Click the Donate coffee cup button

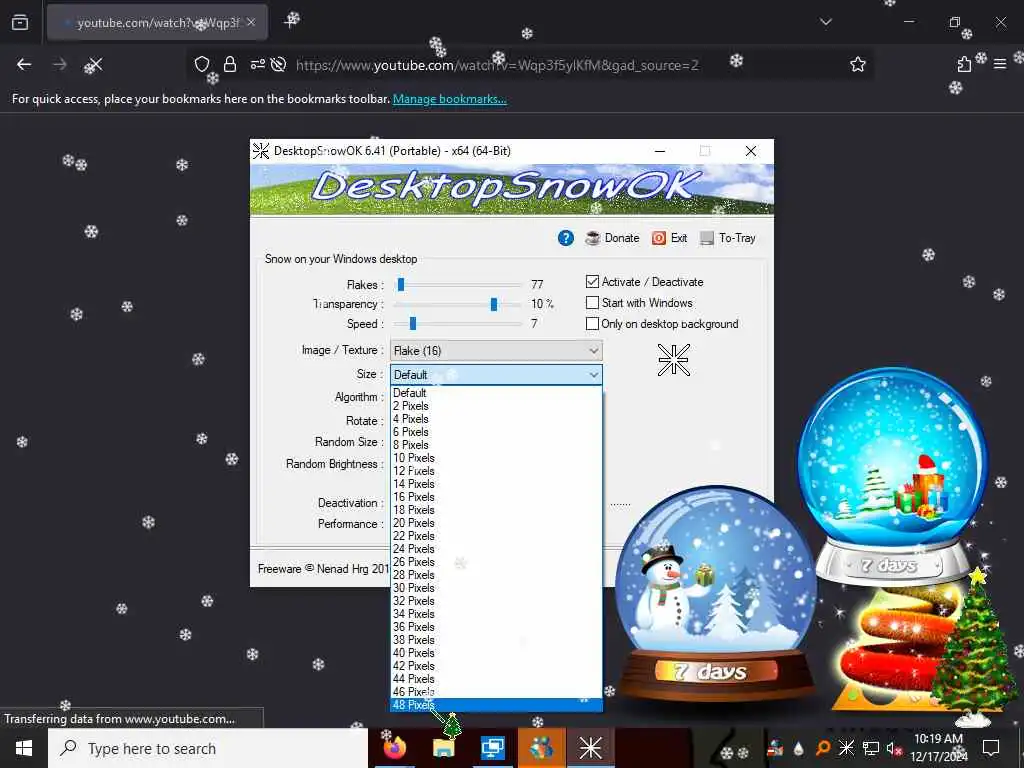(613, 238)
